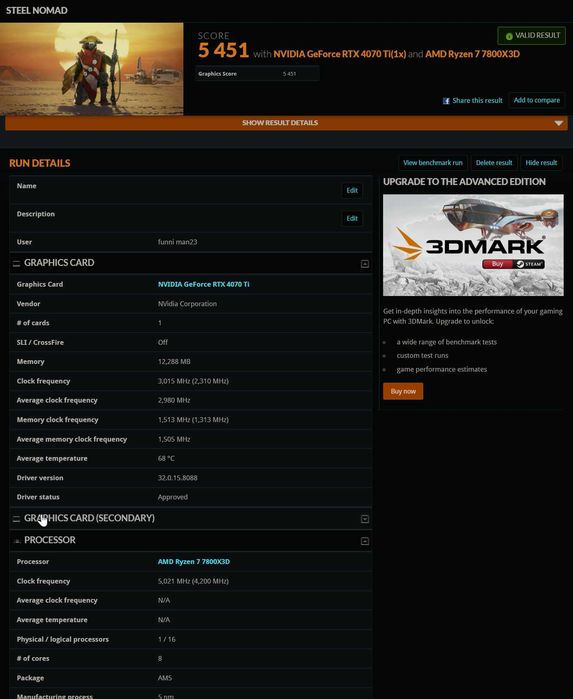Click the average memory clock 1,505 MHz value
573x699 pixels.
(174, 440)
